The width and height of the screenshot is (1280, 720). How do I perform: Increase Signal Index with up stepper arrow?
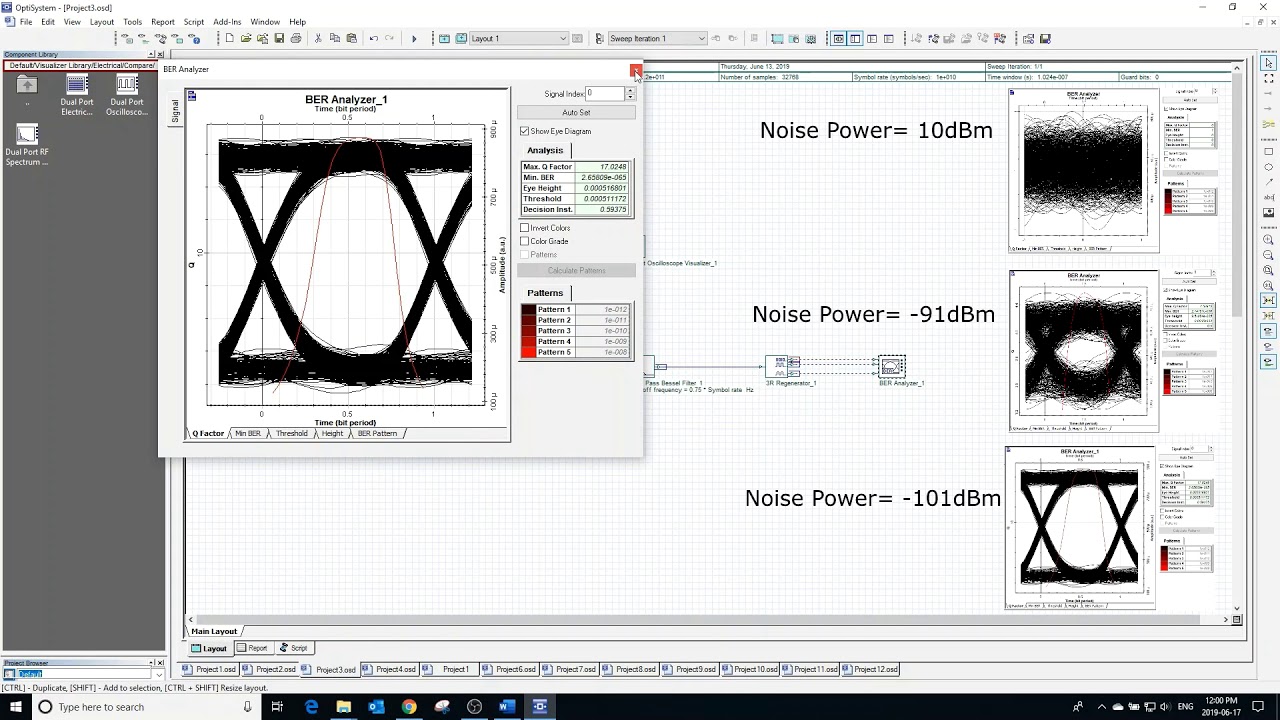tap(630, 90)
